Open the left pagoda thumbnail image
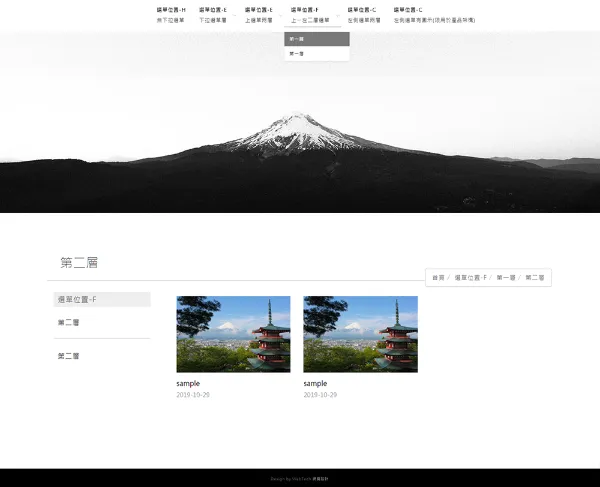The height and width of the screenshot is (487, 600). coord(233,334)
